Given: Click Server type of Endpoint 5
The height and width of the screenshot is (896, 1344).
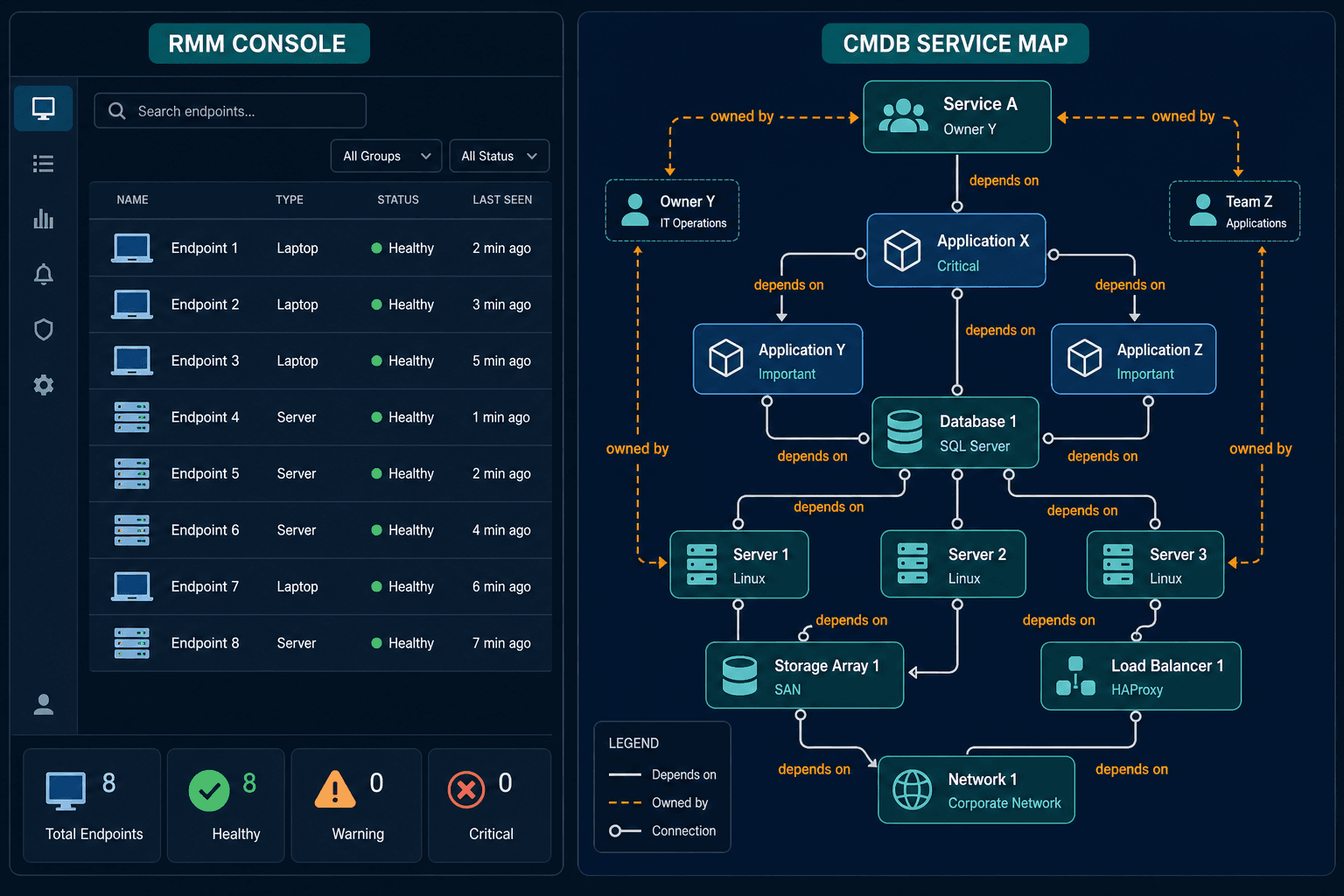Looking at the screenshot, I should [297, 473].
